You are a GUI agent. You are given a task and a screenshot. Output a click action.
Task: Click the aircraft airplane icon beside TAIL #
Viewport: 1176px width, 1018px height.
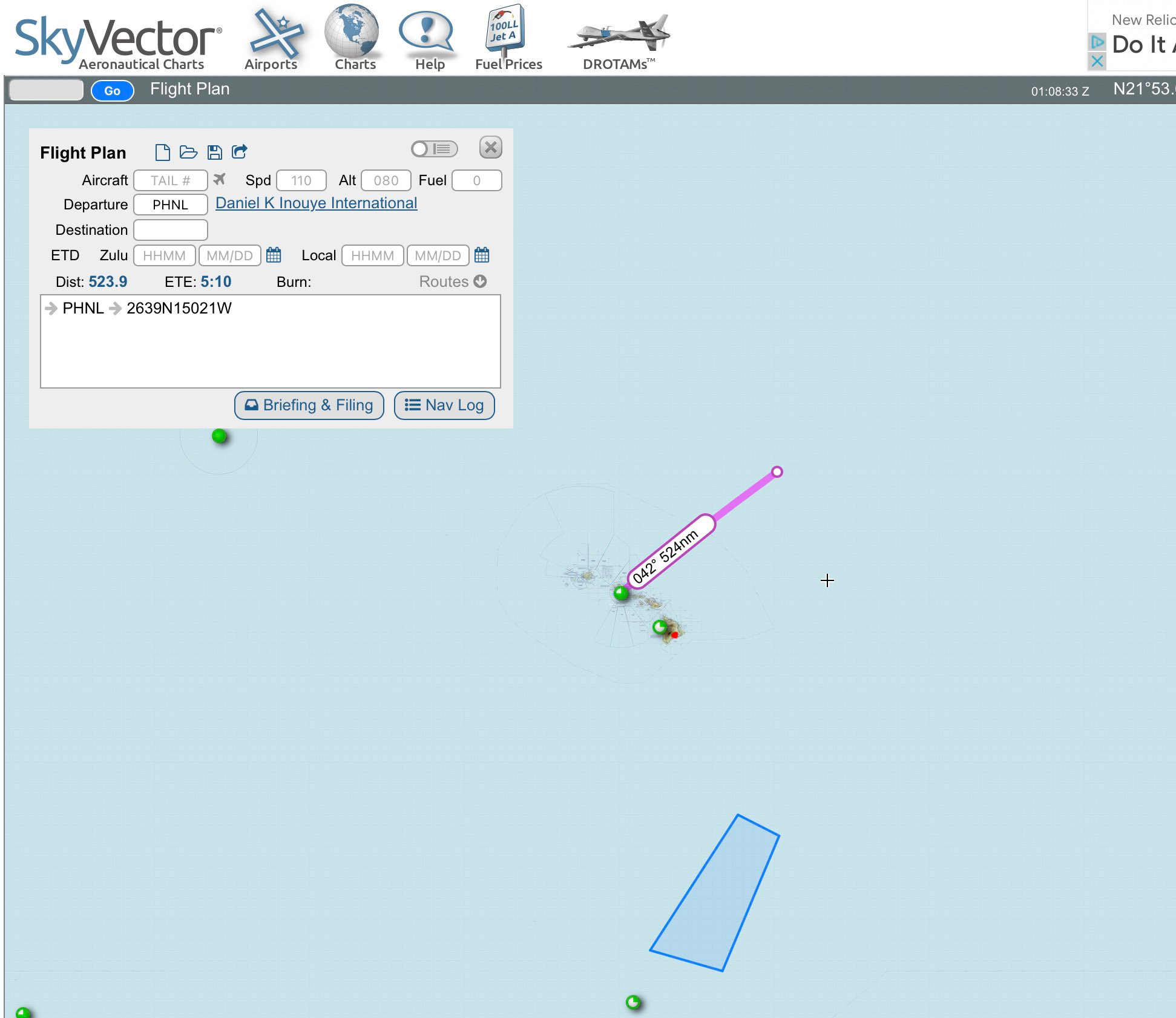tap(220, 179)
